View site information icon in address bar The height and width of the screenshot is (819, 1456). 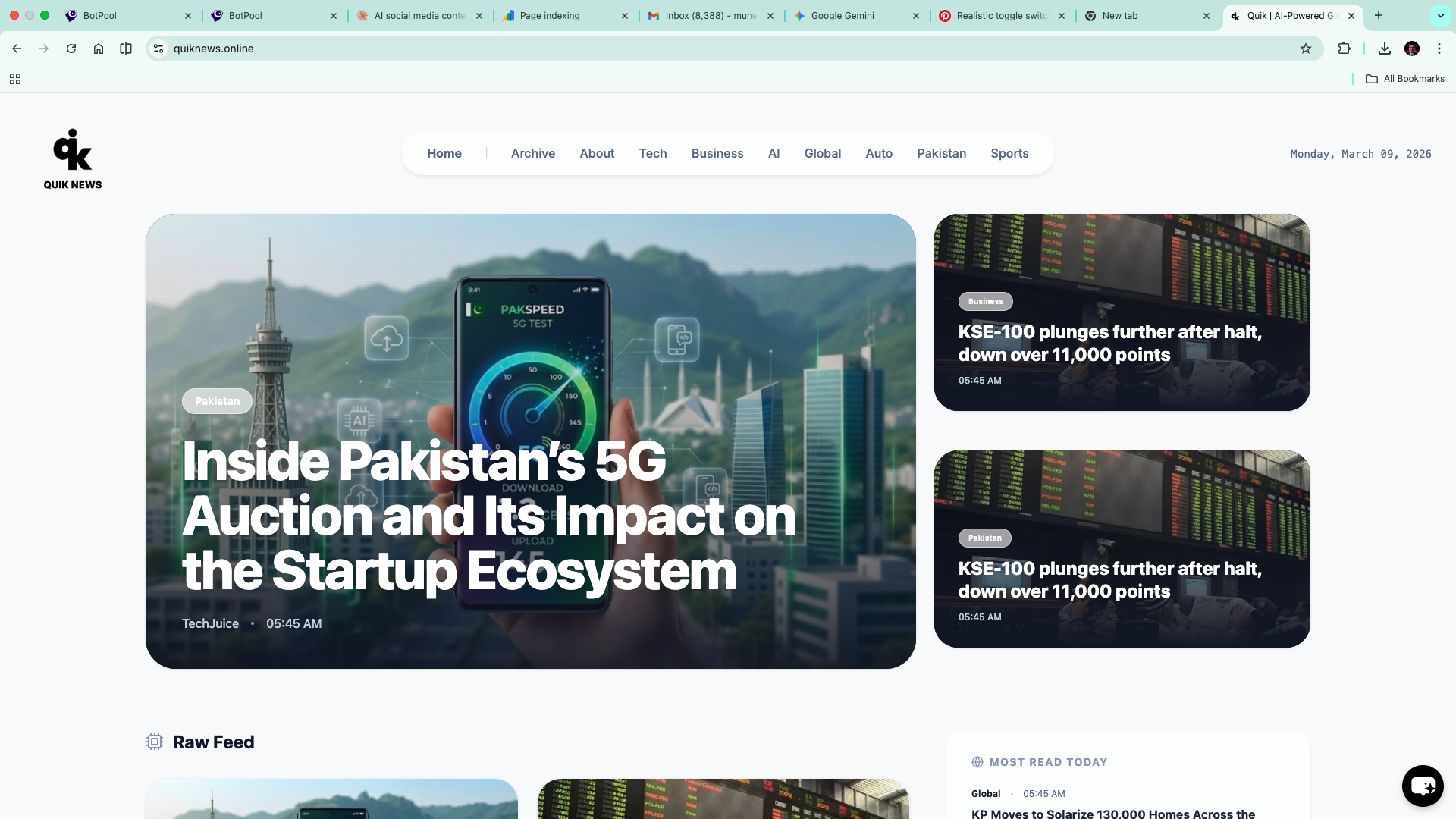(158, 49)
